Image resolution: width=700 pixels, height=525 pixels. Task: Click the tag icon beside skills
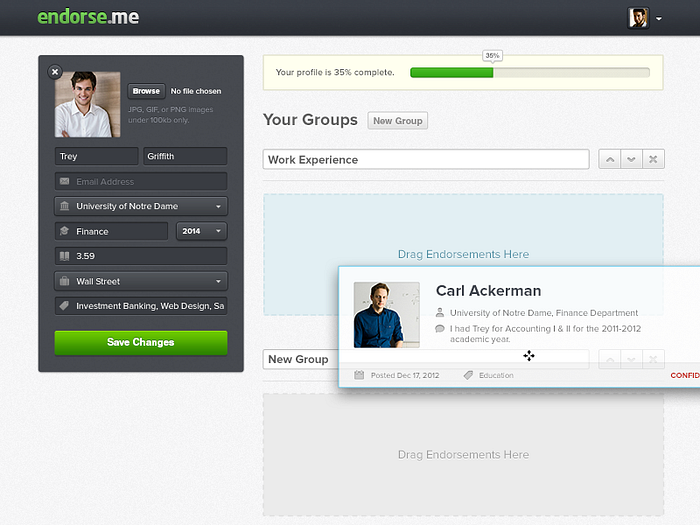coord(65,306)
